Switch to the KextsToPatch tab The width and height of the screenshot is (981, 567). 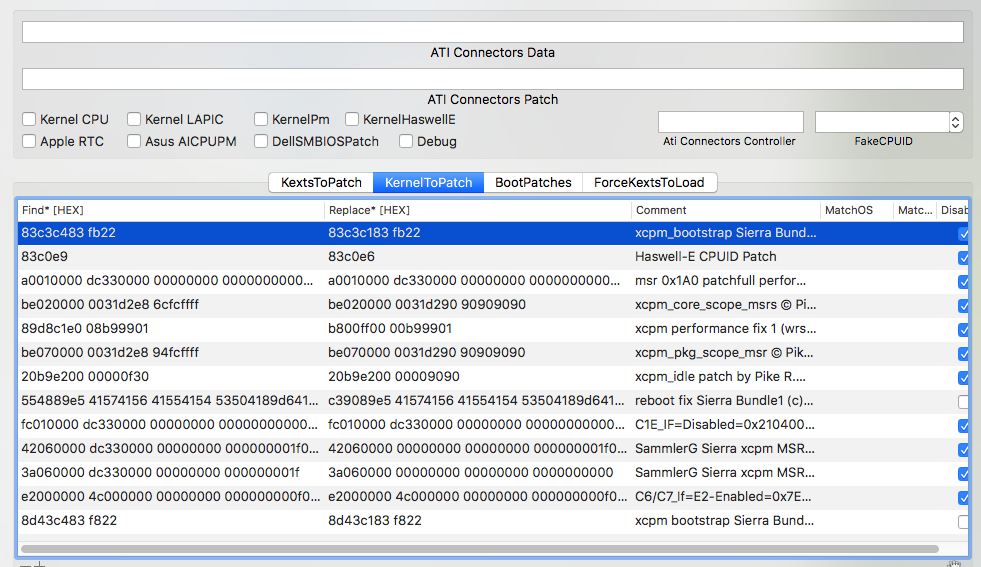click(321, 183)
